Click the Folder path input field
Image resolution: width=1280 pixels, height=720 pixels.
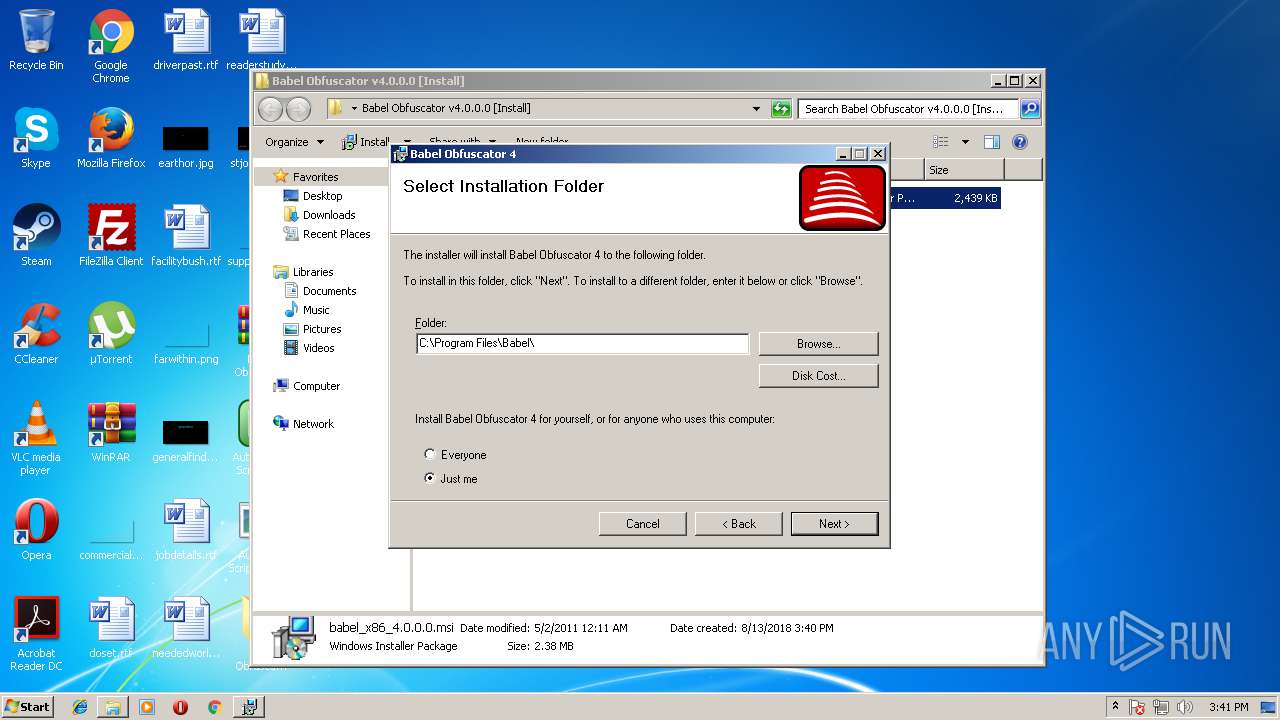pos(582,343)
